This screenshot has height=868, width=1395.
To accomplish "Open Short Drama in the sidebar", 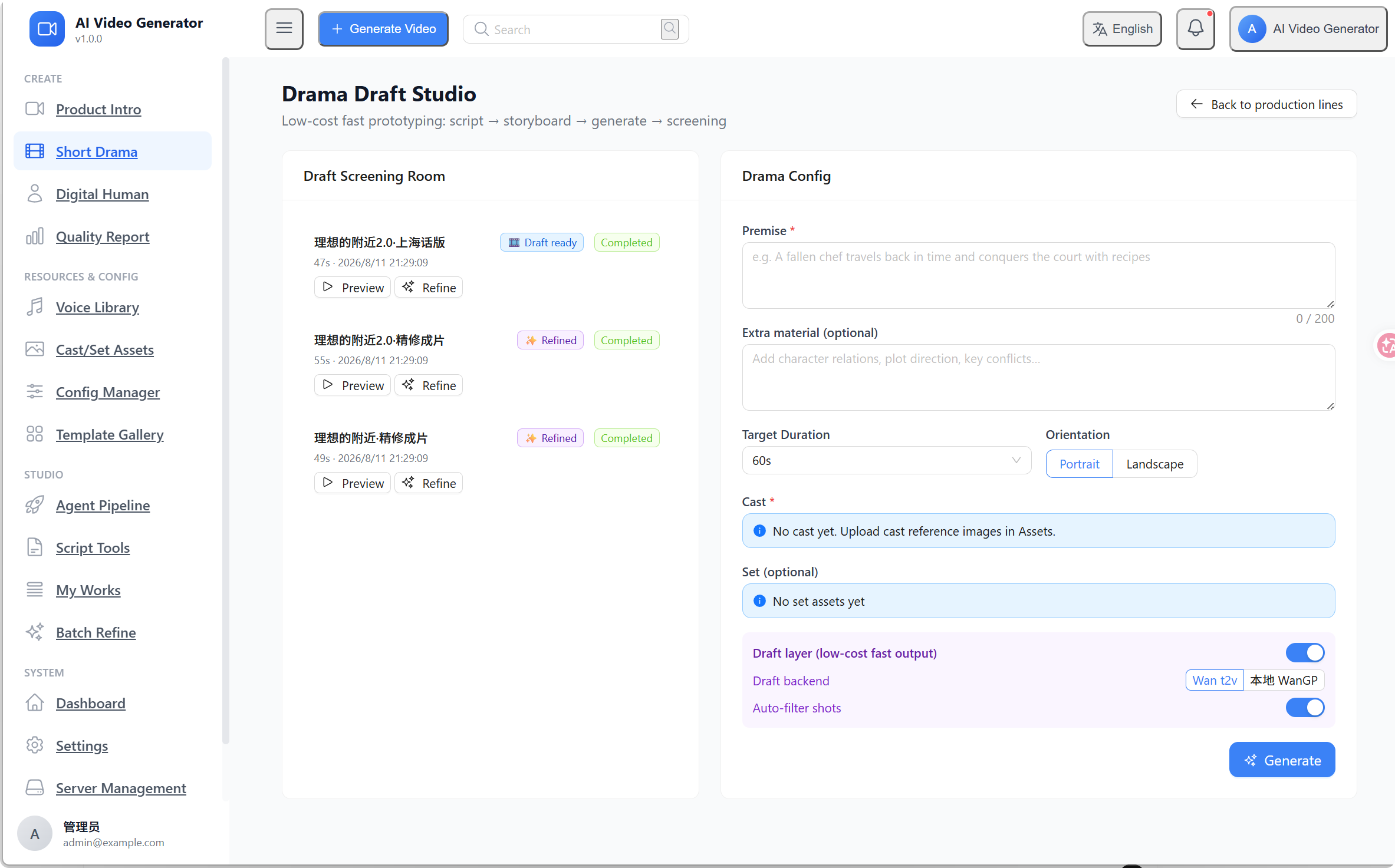I will pos(113,151).
